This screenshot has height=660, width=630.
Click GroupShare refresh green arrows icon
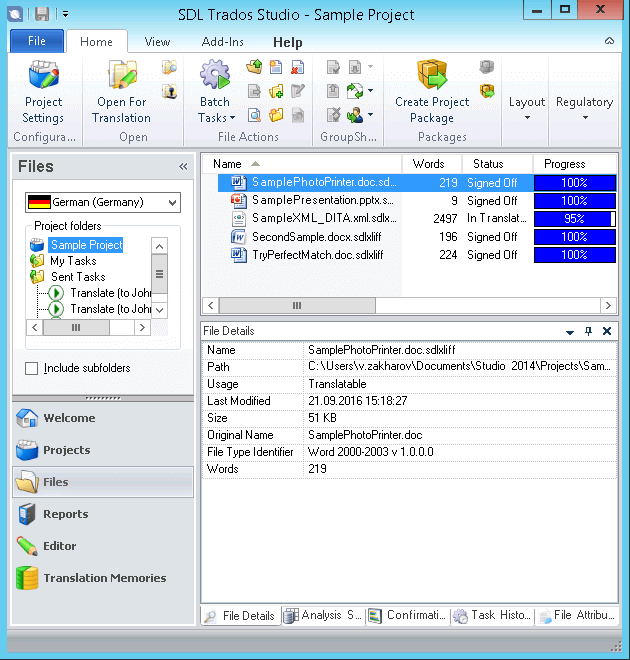click(355, 91)
